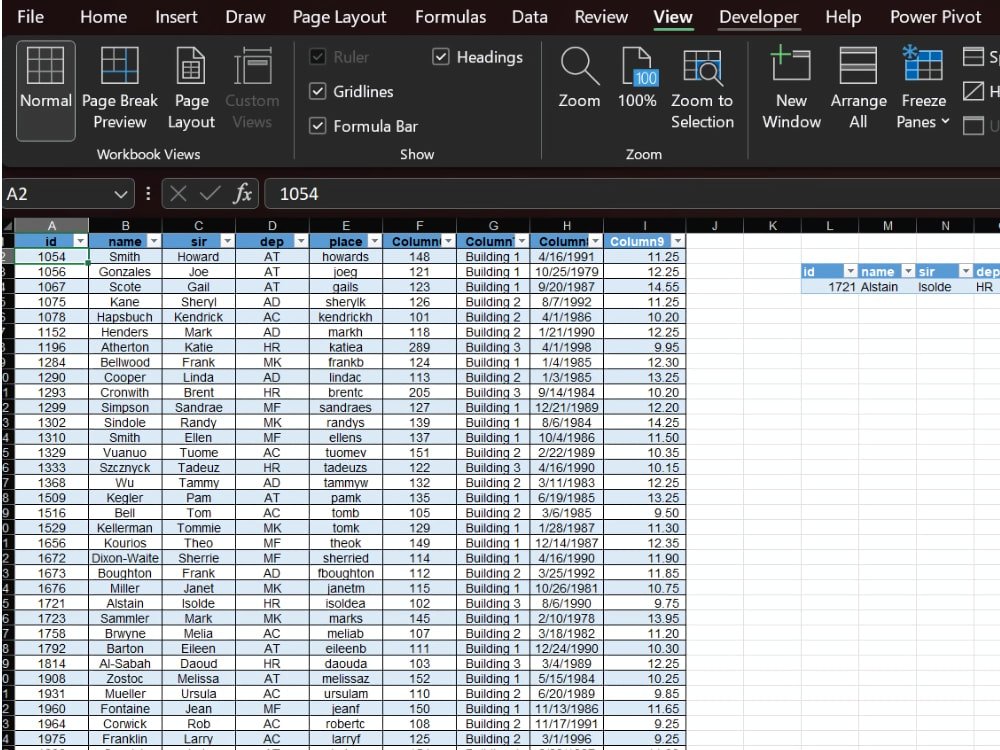
Task: Click the cell containing Szcznyck
Action: pos(125,467)
